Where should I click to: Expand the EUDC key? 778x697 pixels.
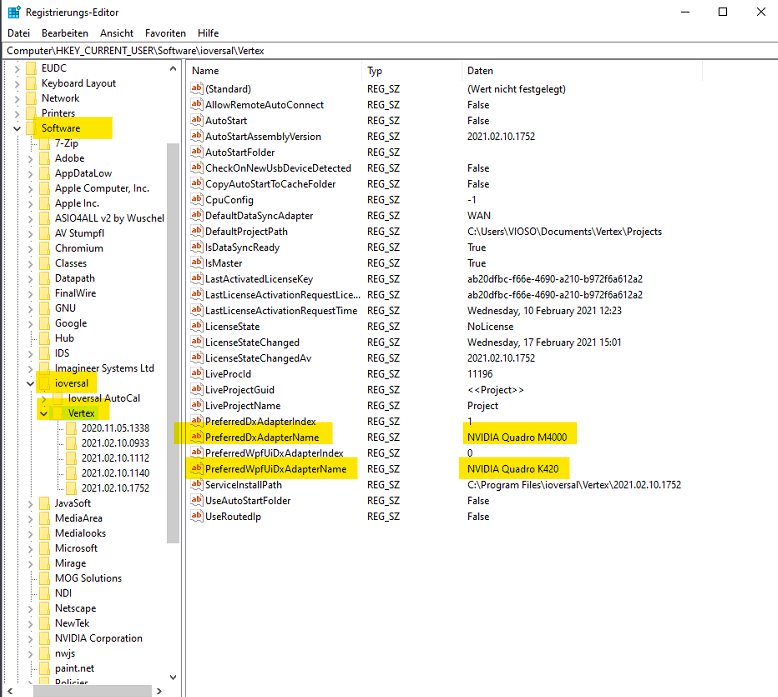[17, 68]
